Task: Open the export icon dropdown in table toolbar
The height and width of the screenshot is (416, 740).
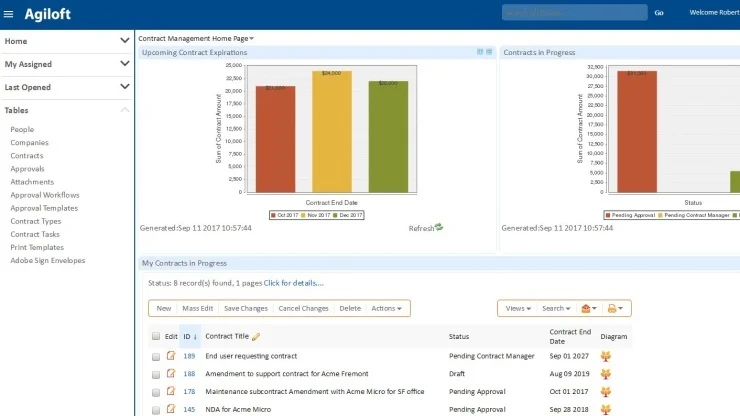Action: coord(591,308)
